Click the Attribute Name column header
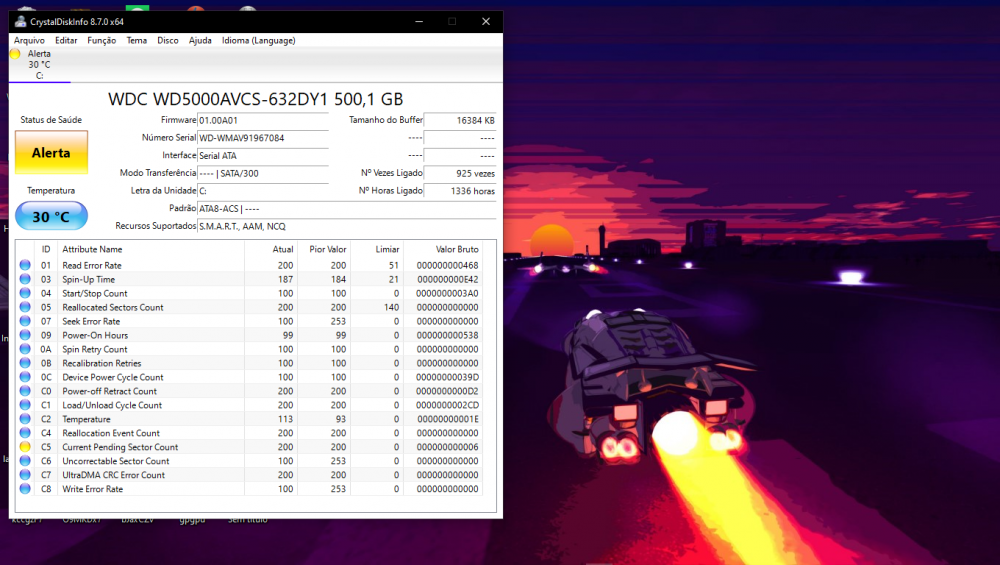This screenshot has height=565, width=1000. point(92,249)
